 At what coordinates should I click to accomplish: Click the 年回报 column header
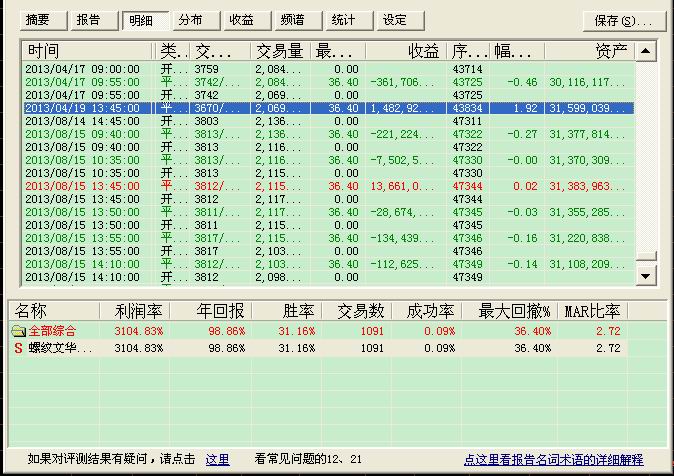[211, 311]
